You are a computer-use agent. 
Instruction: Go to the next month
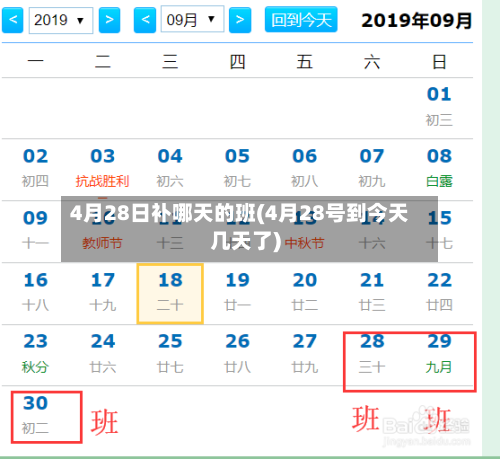240,20
